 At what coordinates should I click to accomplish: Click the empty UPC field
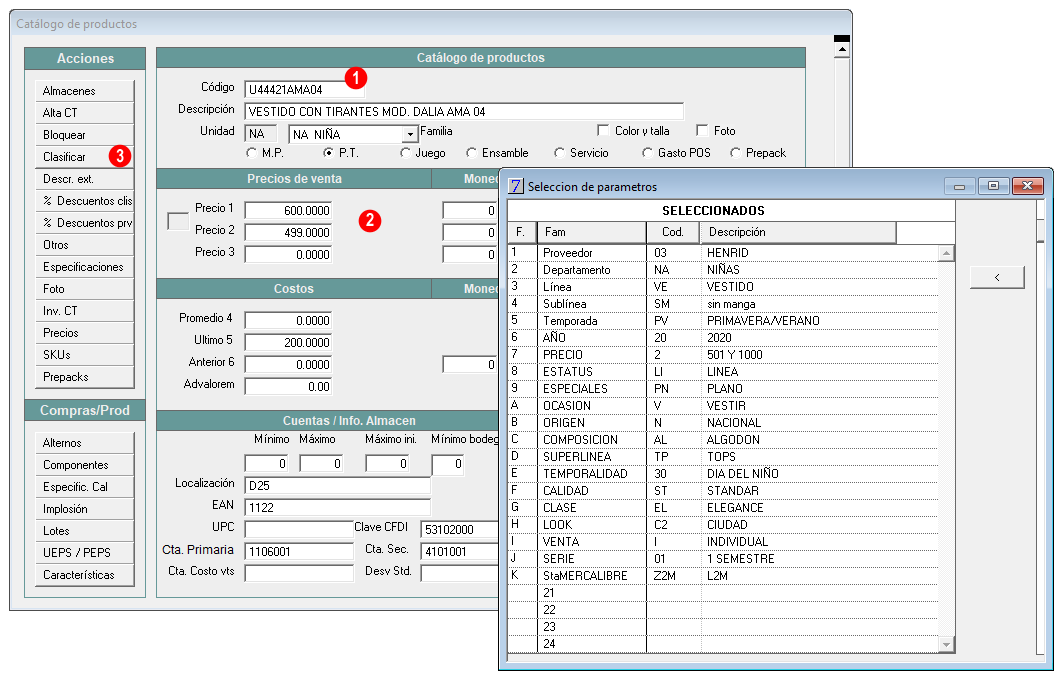click(299, 529)
